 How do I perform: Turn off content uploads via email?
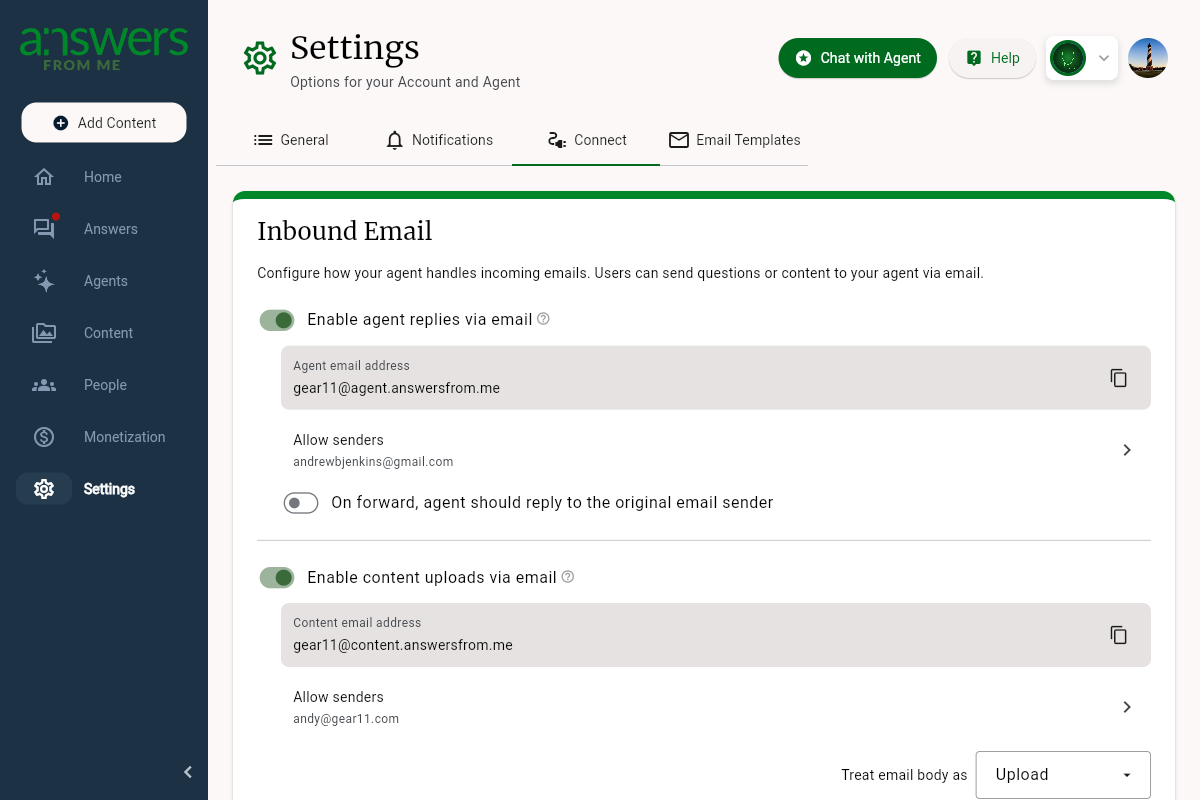pos(277,577)
